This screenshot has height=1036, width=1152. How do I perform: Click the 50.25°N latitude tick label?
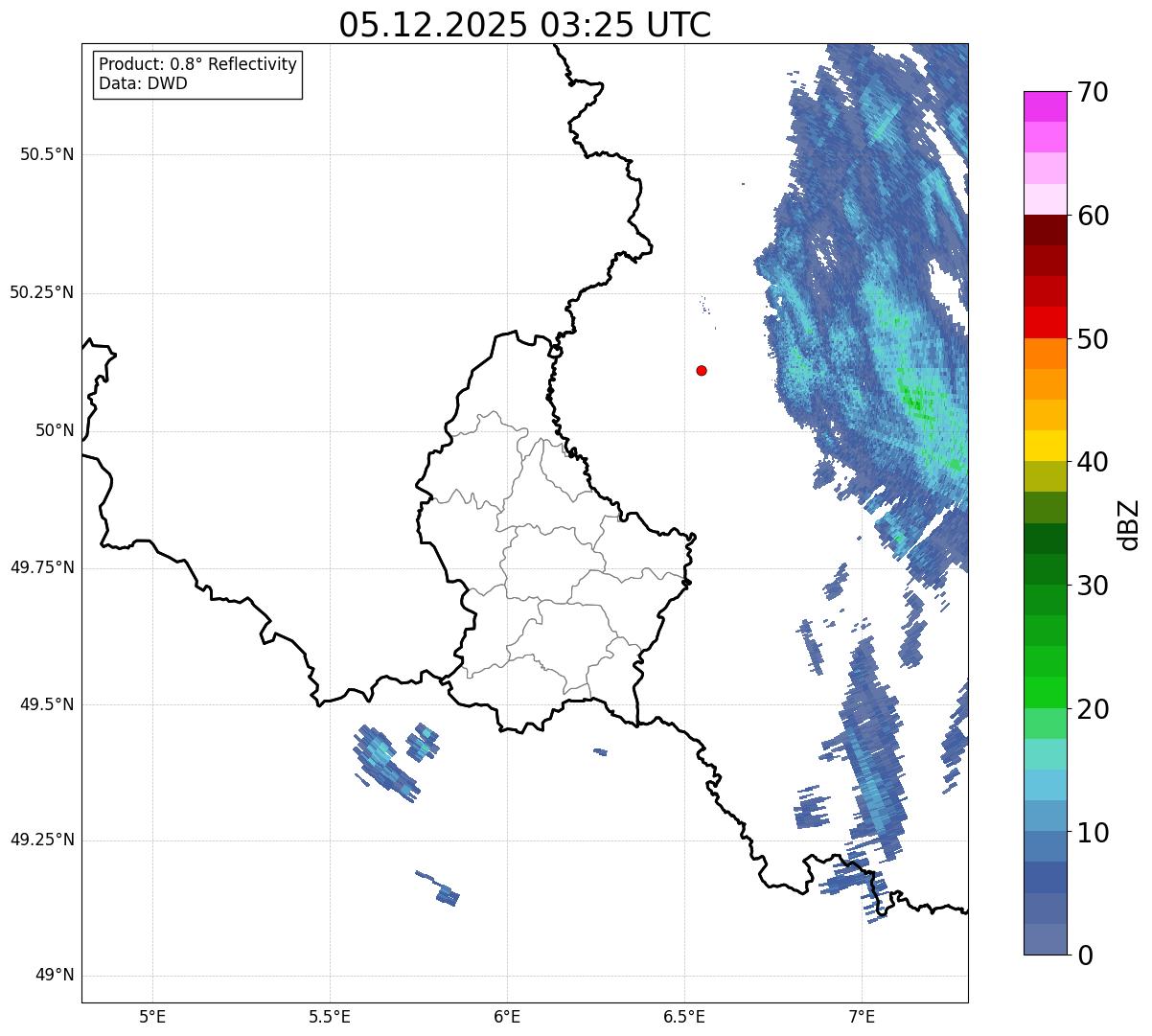coord(42,292)
